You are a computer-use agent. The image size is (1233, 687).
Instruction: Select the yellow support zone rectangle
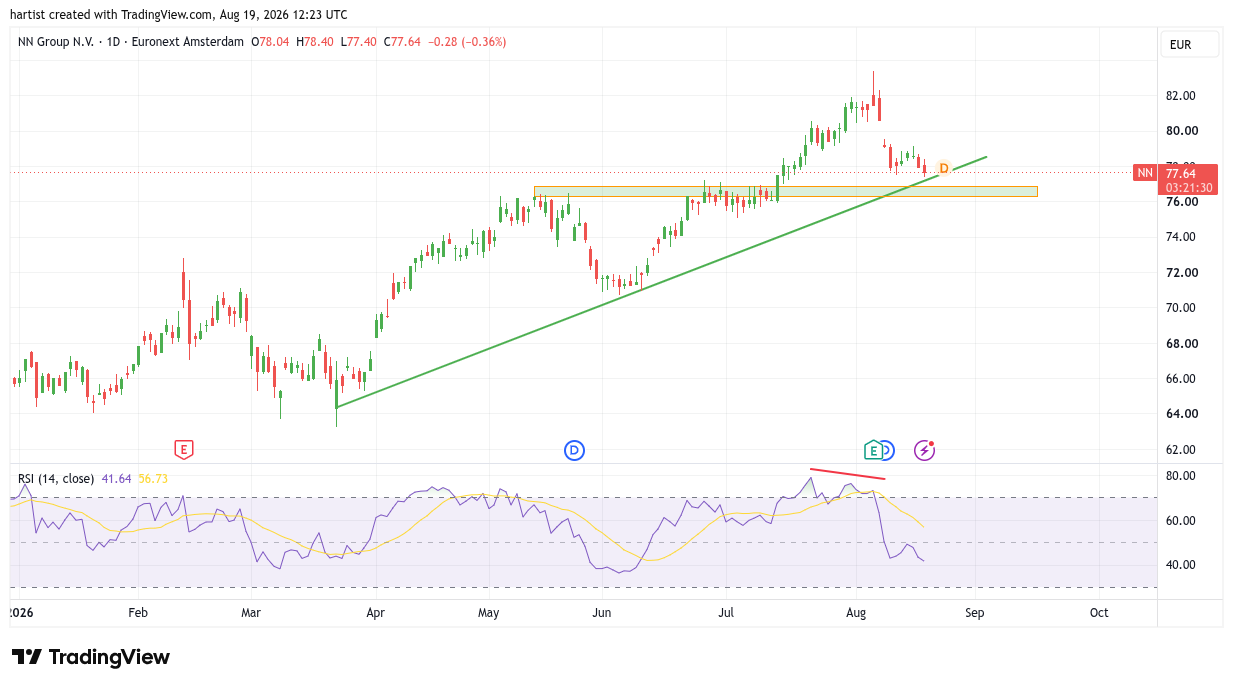786,191
